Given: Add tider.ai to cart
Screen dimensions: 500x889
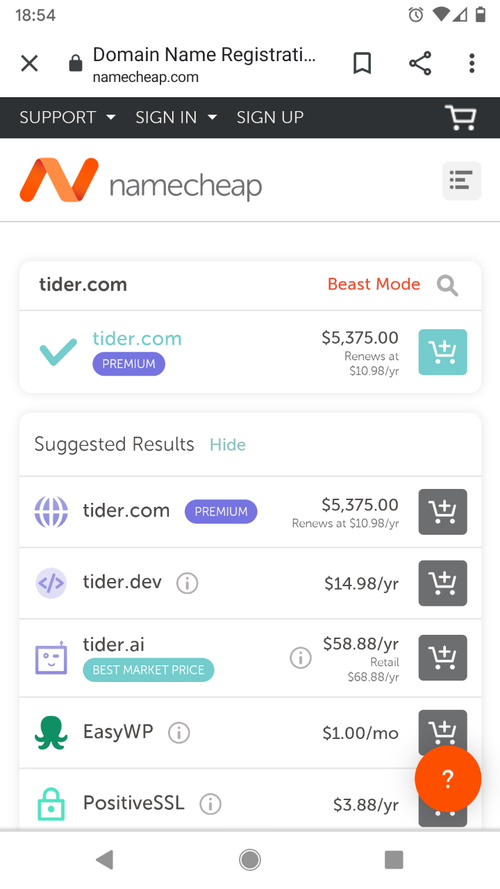Looking at the screenshot, I should 443,658.
